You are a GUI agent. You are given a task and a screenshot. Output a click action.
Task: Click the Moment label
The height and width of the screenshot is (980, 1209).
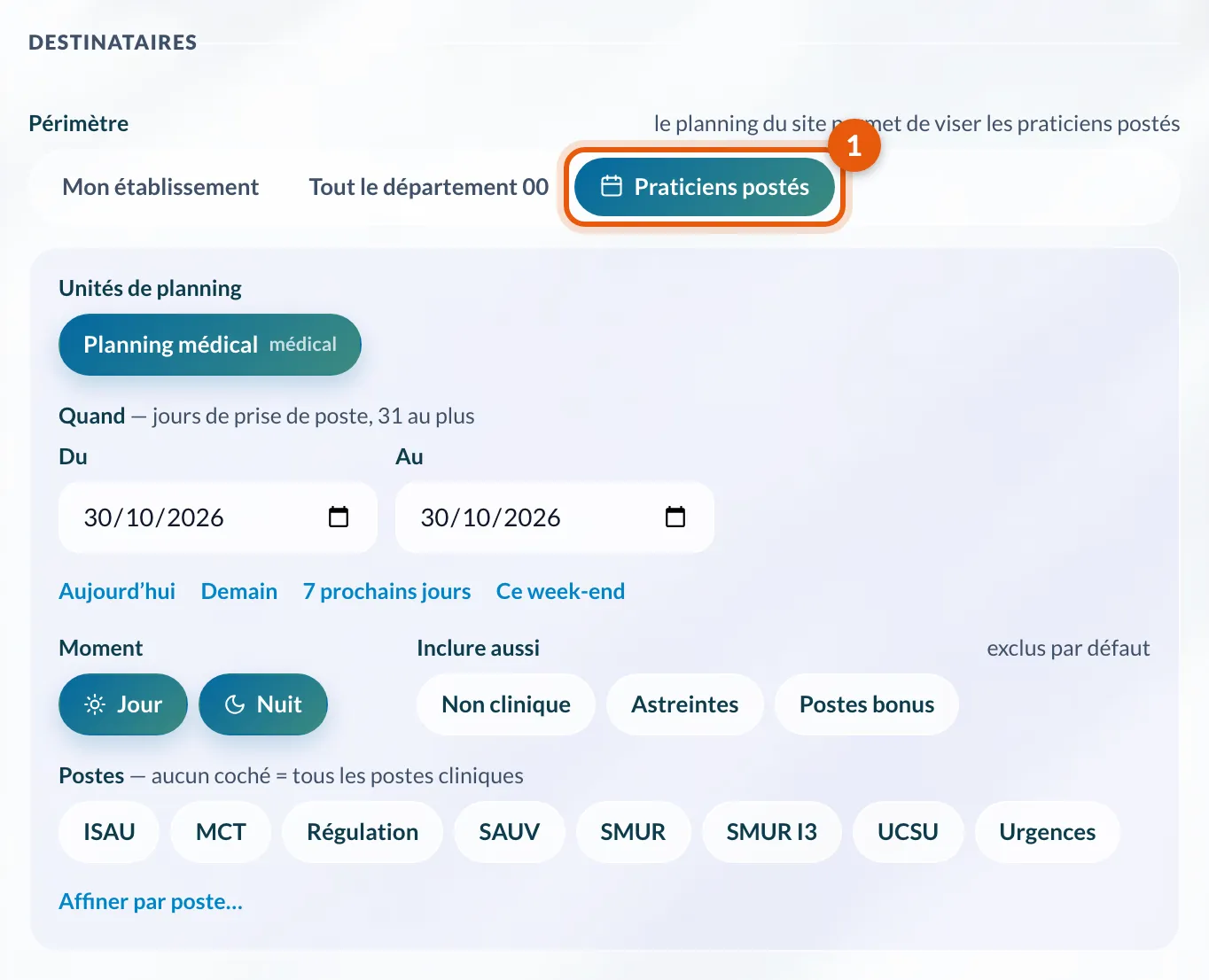pos(101,648)
